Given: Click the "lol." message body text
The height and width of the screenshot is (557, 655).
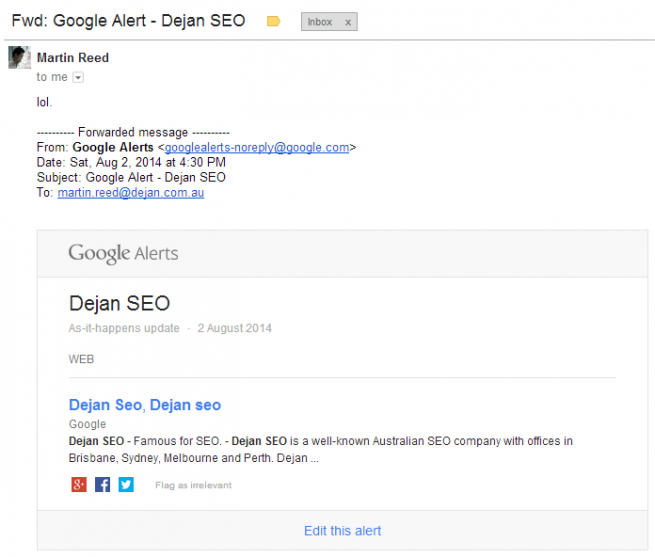Looking at the screenshot, I should point(44,102).
